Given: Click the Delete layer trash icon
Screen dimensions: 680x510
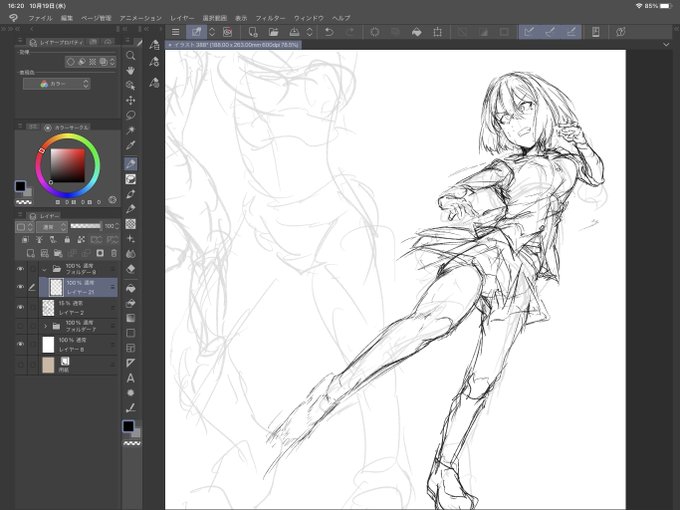Looking at the screenshot, I should [x=114, y=253].
